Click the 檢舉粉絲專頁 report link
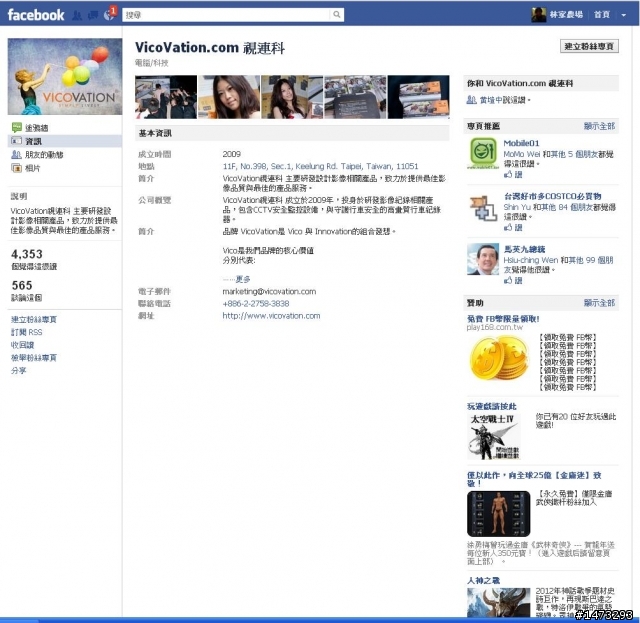Screen dimensions: 640x623 coord(34,358)
